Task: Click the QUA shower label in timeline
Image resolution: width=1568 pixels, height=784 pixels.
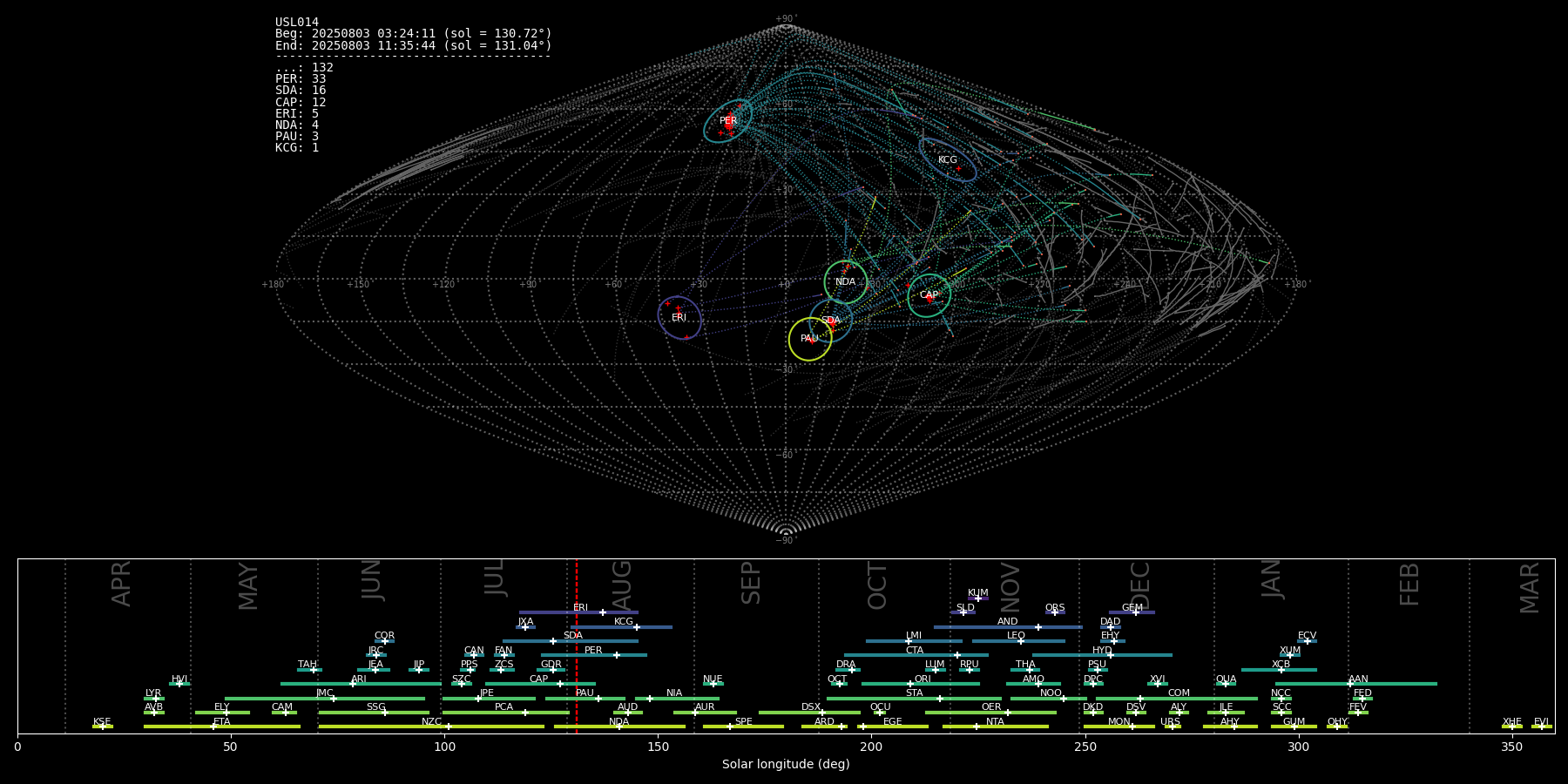Action: tap(1226, 679)
